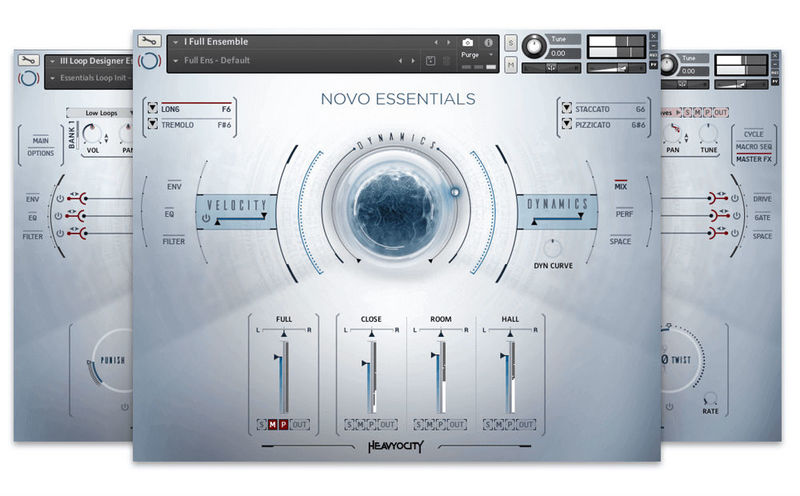Click the FILTER link arrow icon, left window
Image resolution: width=800 pixels, height=496 pixels.
coord(79,233)
